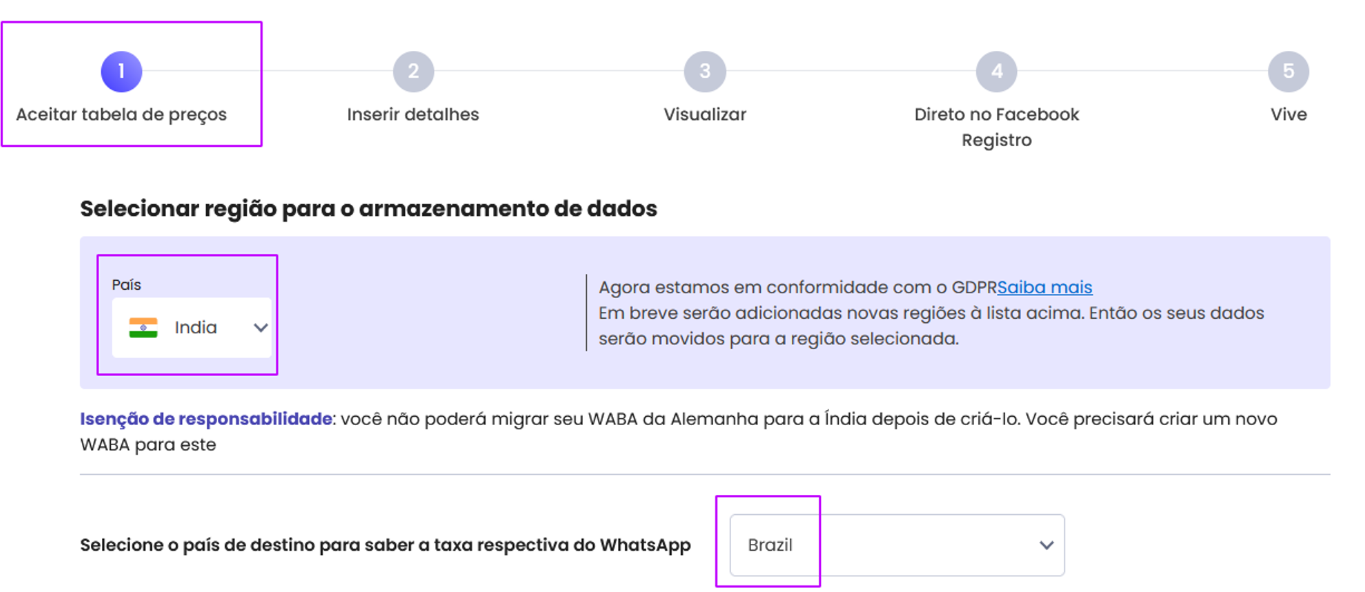The height and width of the screenshot is (592, 1365).
Task: Open the País country selector showing India
Action: [x=192, y=328]
